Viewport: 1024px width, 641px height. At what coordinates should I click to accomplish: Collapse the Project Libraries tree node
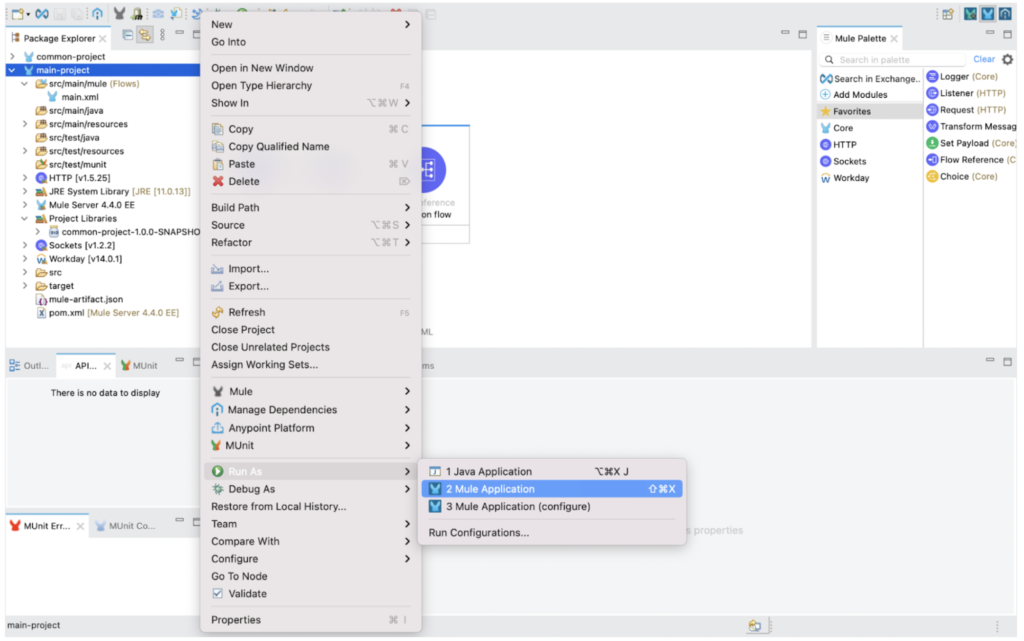[x=25, y=219]
